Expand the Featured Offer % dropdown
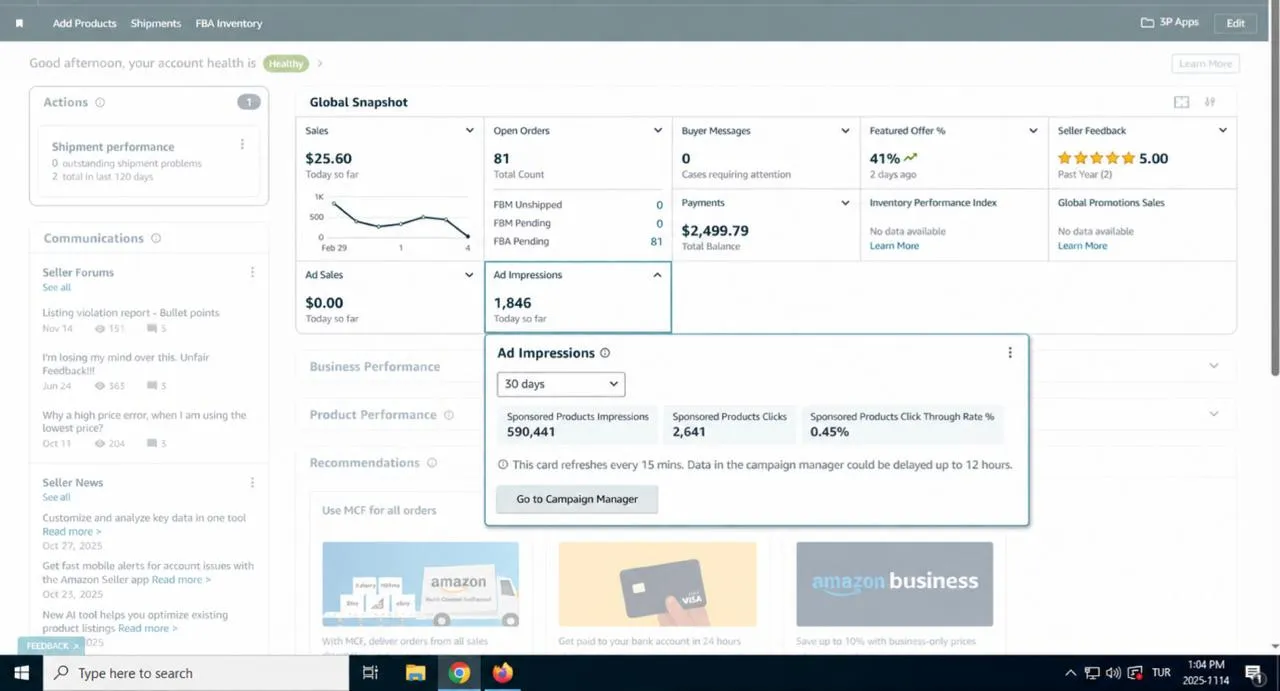Image resolution: width=1280 pixels, height=691 pixels. (x=1034, y=131)
